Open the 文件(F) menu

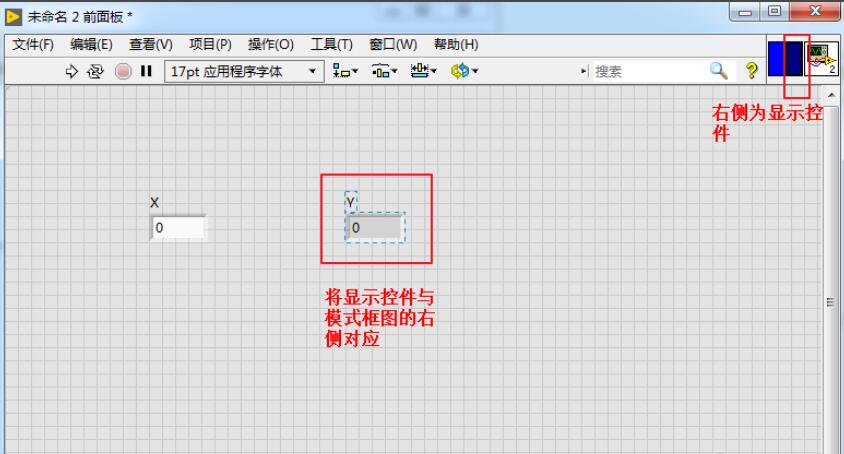coord(33,44)
